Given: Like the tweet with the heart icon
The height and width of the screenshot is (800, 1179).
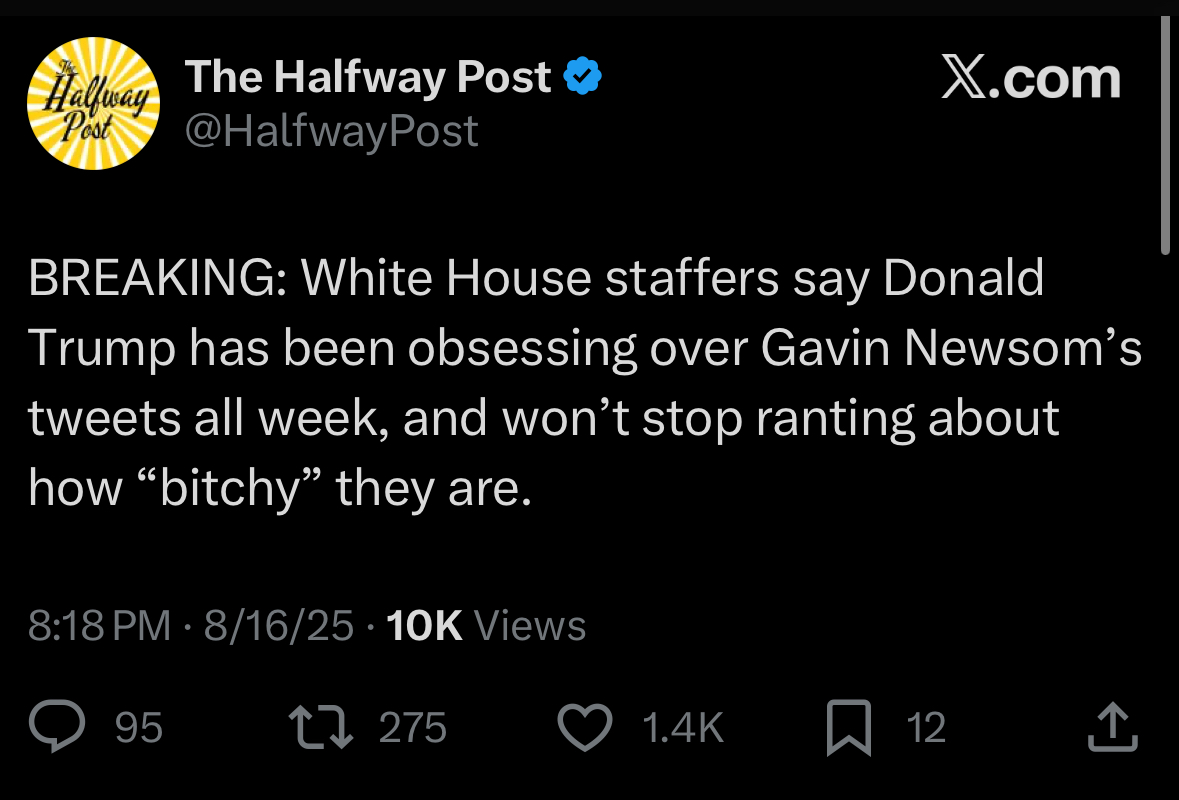Looking at the screenshot, I should [584, 727].
